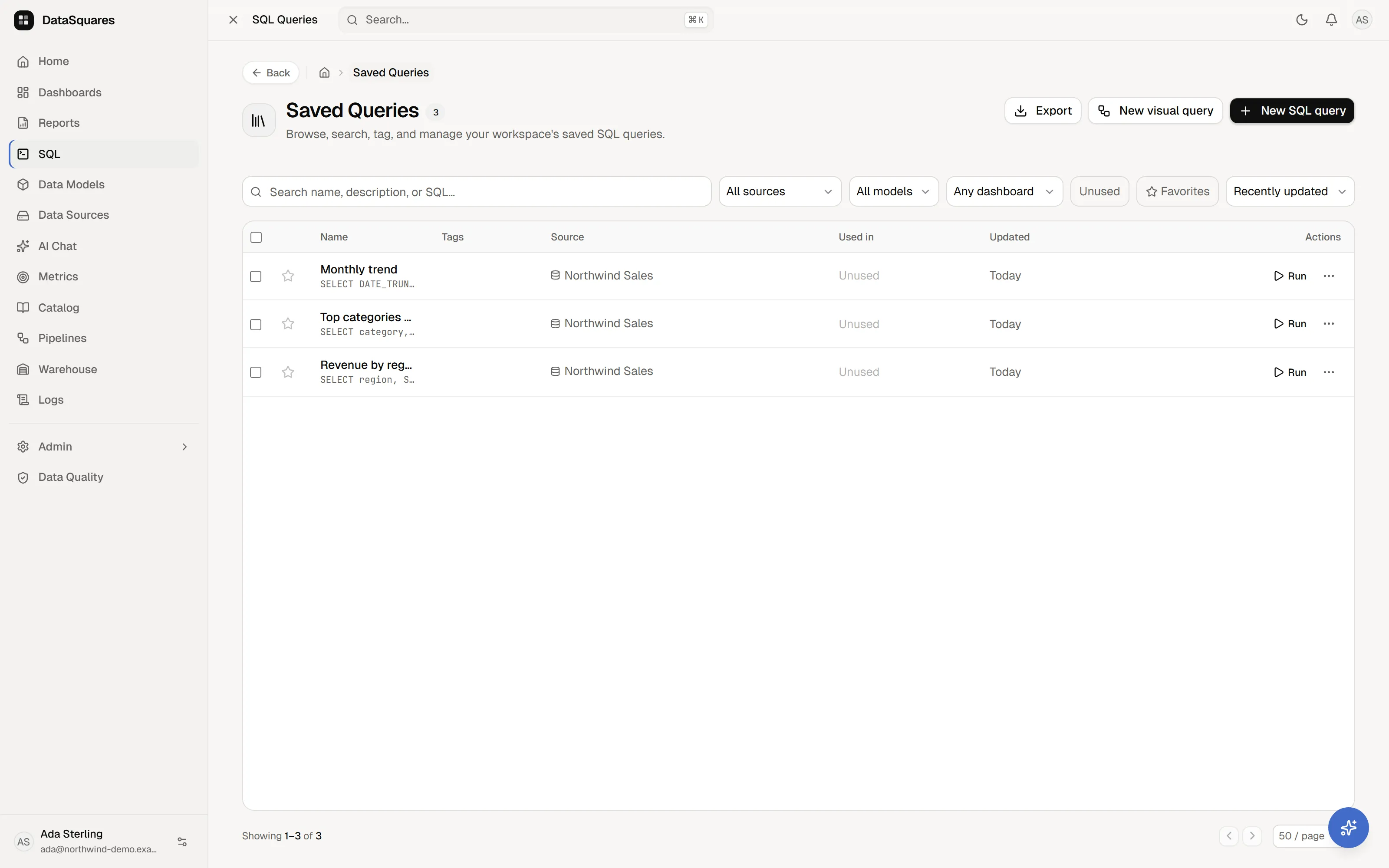
Task: Open Metrics in the sidebar
Action: [x=103, y=277]
